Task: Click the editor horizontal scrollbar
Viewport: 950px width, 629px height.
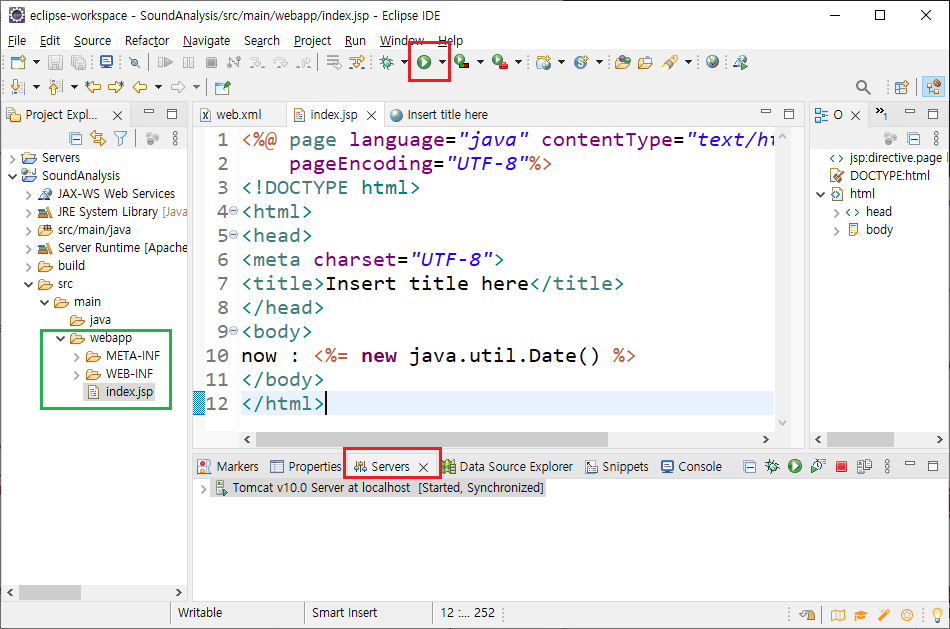Action: pyautogui.click(x=430, y=439)
